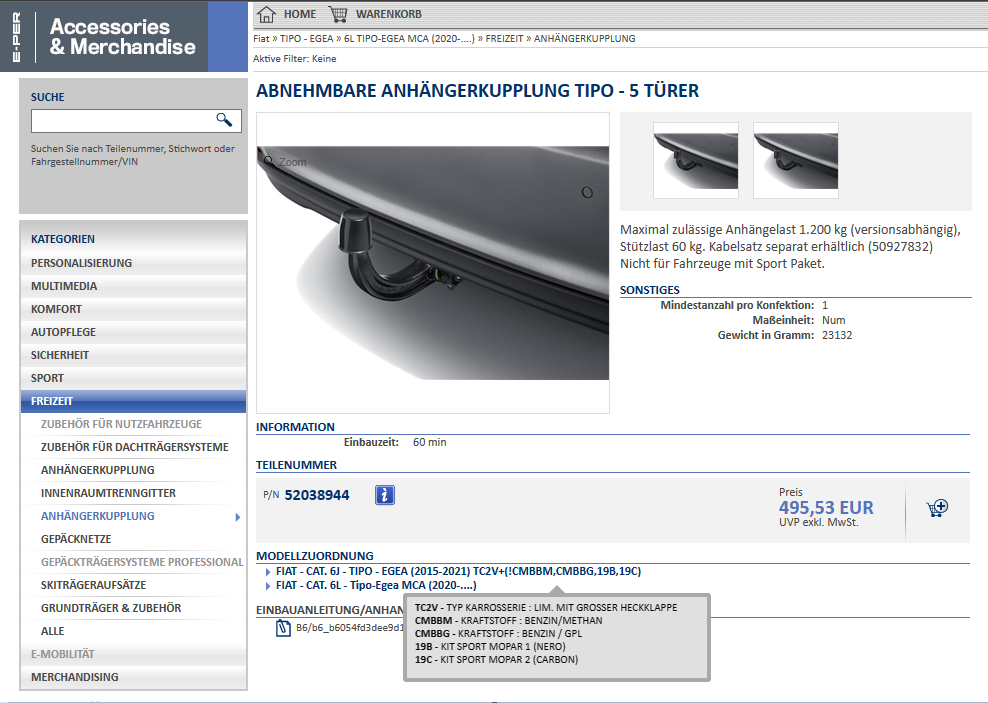Screen dimensions: 988x703
Task: Click the search magnifier icon
Action: [224, 120]
